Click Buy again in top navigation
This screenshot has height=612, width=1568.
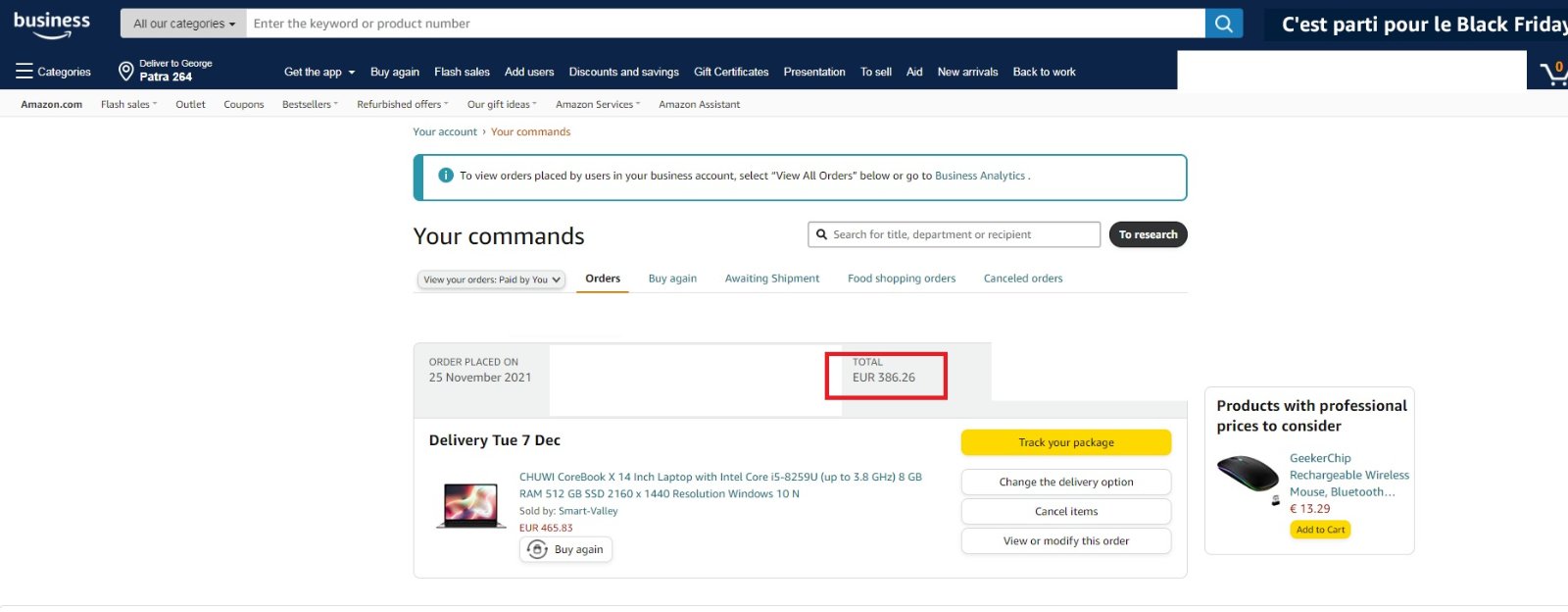pyautogui.click(x=395, y=72)
